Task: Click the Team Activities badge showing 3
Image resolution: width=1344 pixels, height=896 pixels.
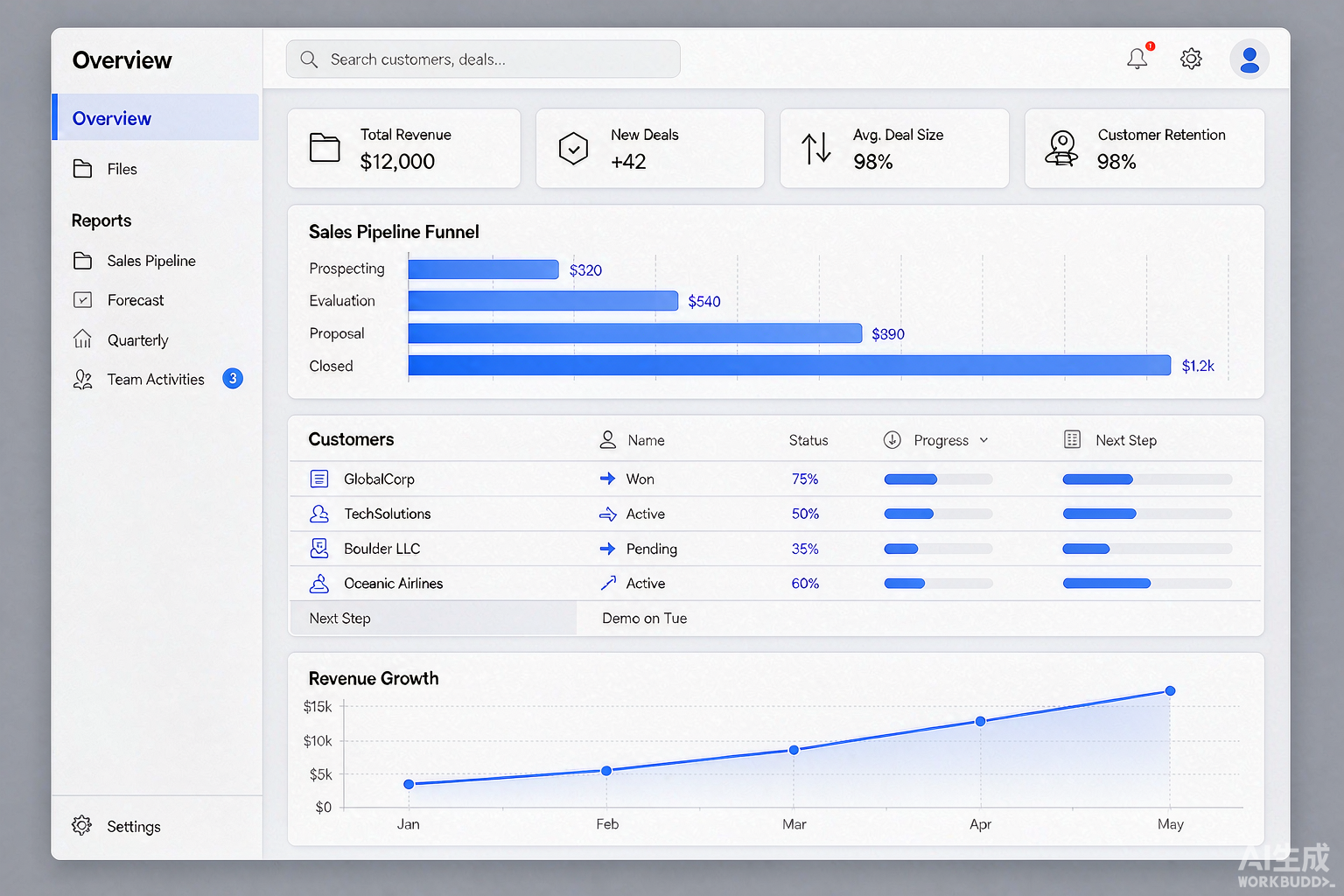Action: (233, 378)
